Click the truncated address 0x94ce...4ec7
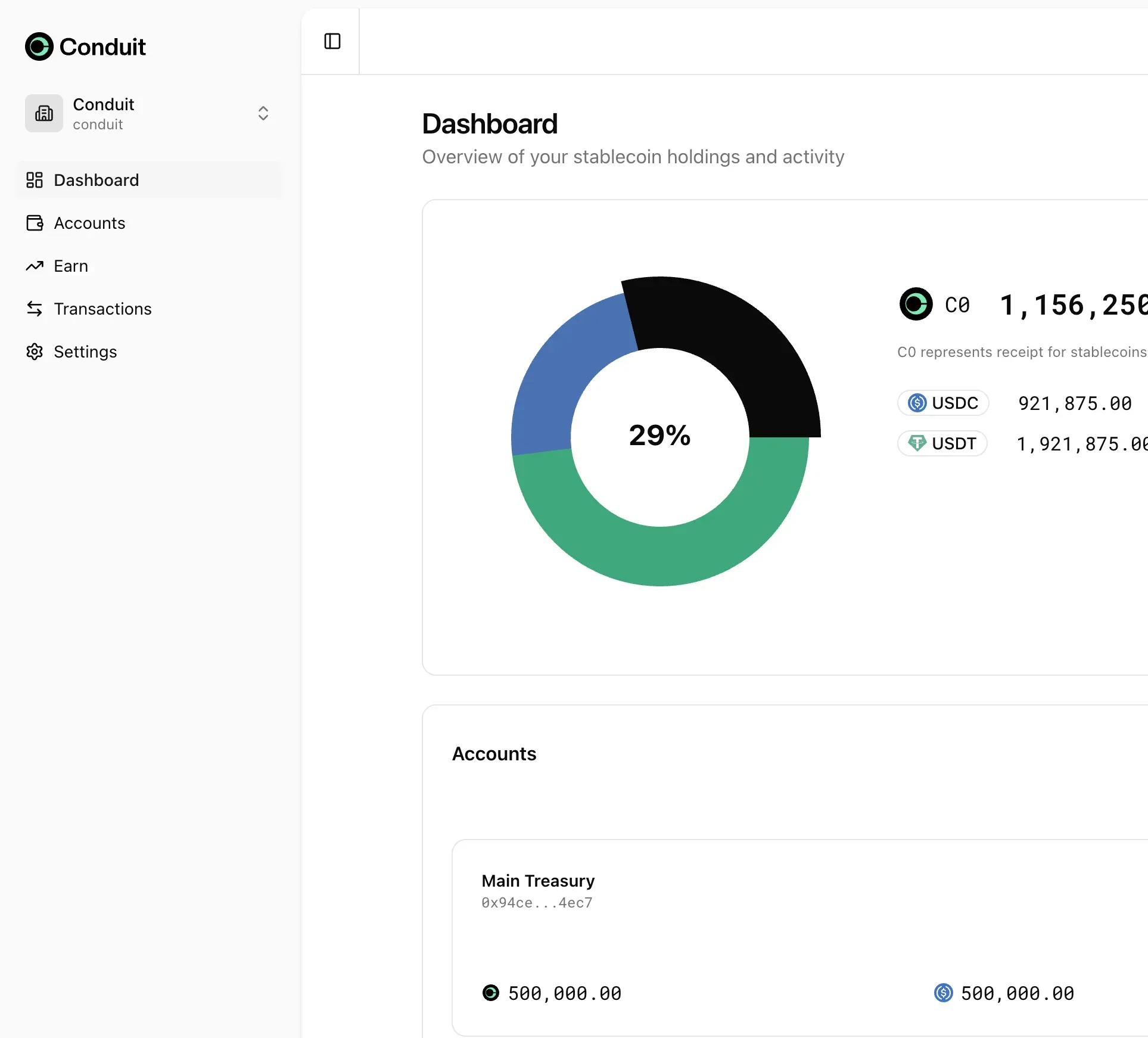 (536, 903)
